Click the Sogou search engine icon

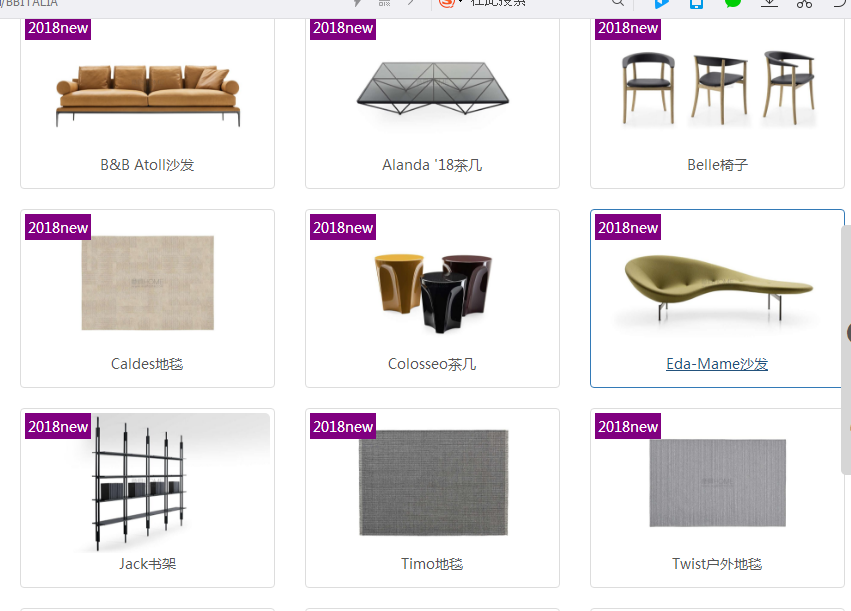click(x=447, y=3)
